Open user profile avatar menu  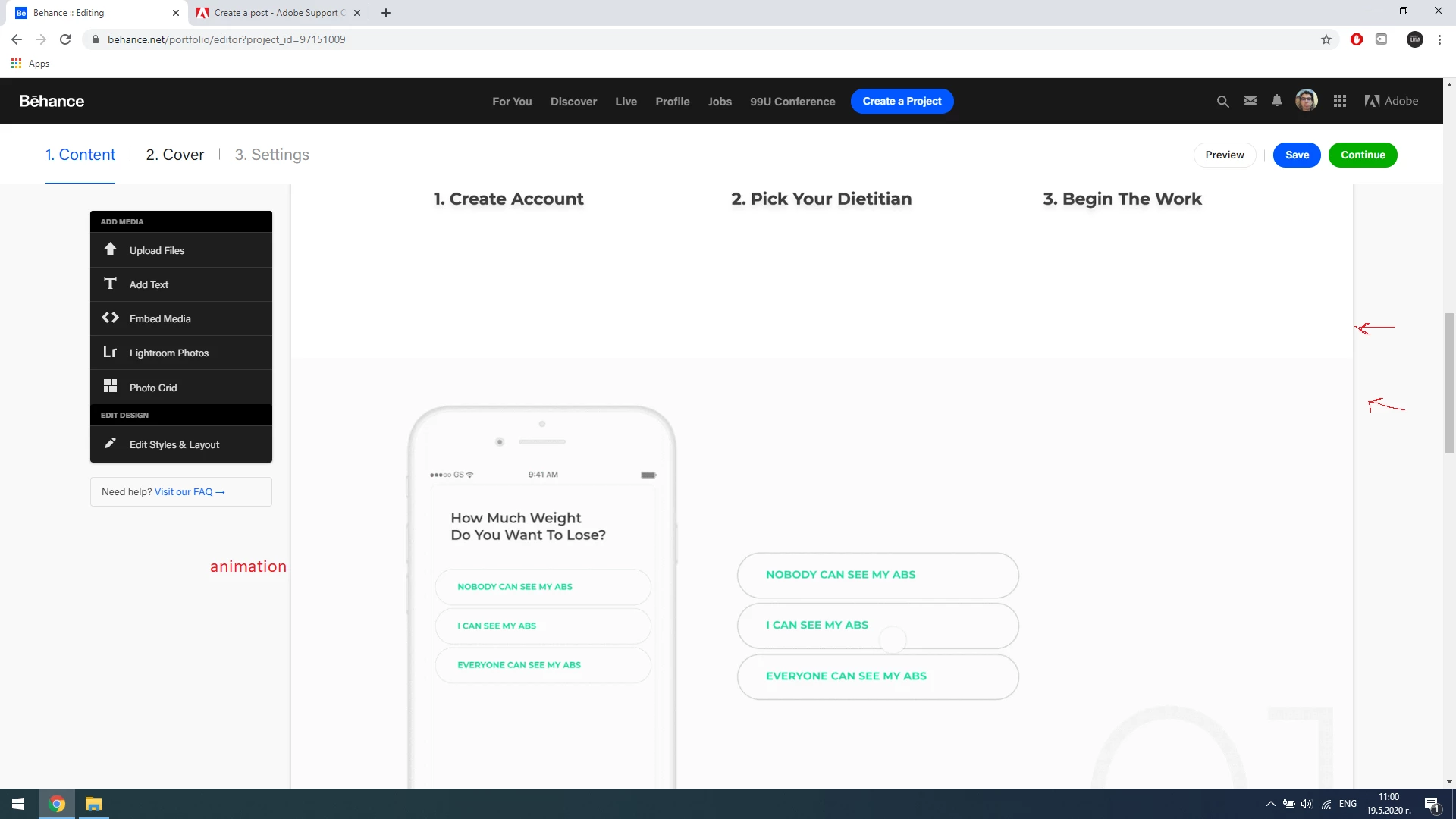tap(1306, 101)
